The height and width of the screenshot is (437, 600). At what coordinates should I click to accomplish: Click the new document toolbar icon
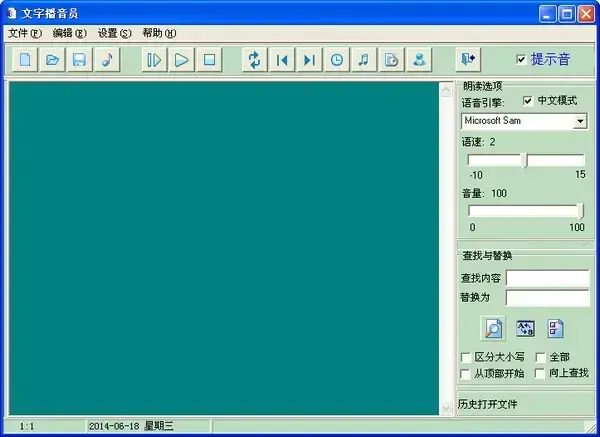coord(25,60)
